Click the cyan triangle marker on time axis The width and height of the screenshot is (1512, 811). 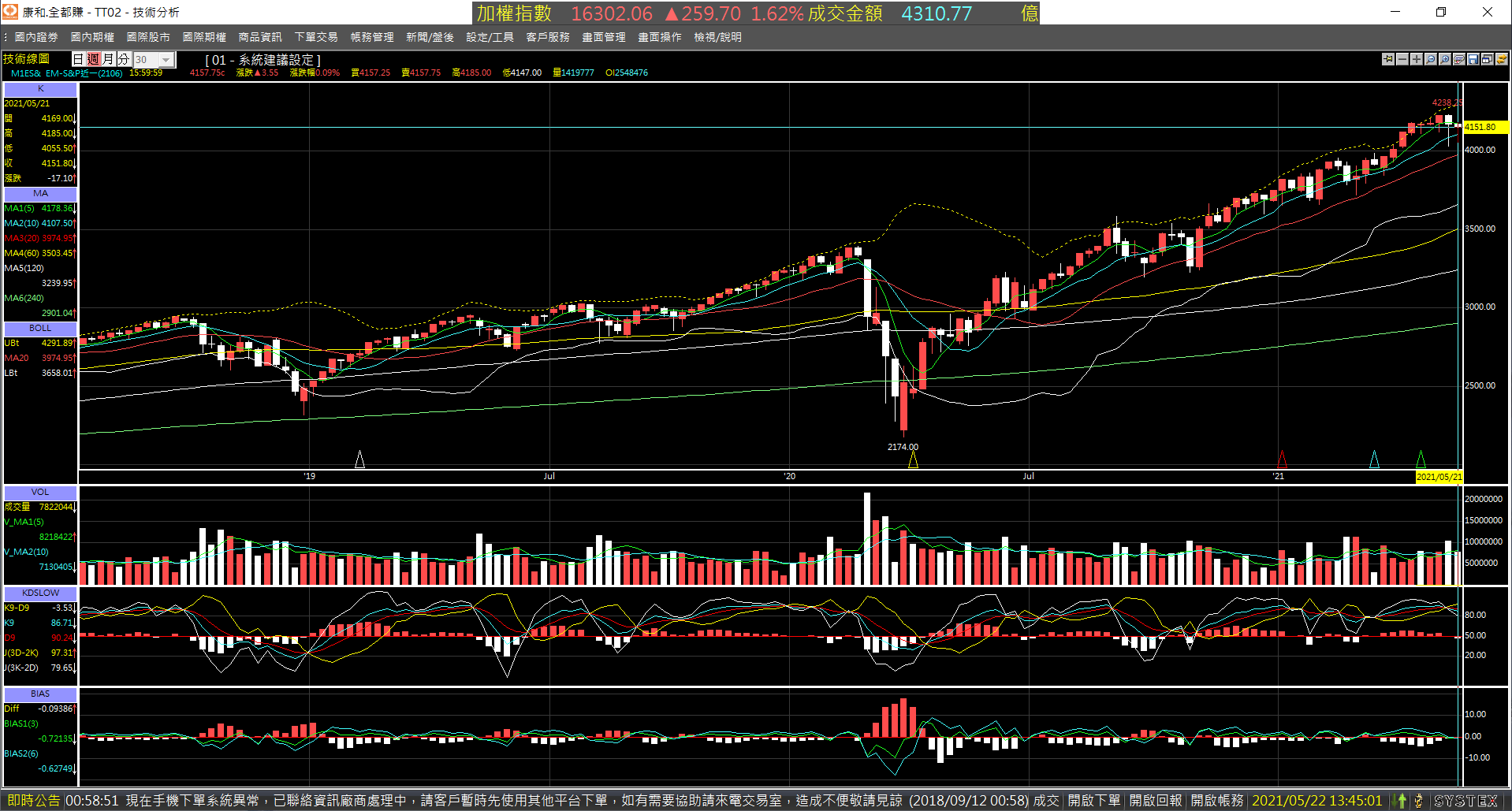pos(1374,459)
